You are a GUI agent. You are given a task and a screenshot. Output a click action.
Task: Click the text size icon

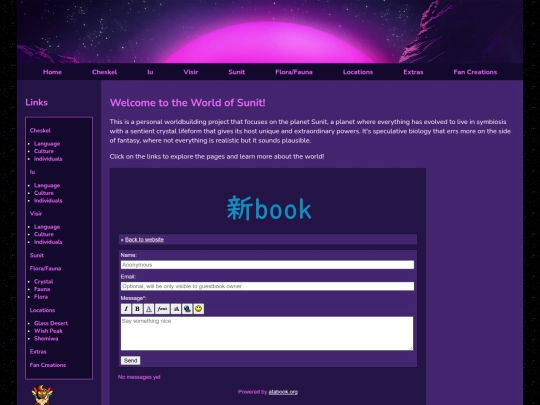pos(176,309)
